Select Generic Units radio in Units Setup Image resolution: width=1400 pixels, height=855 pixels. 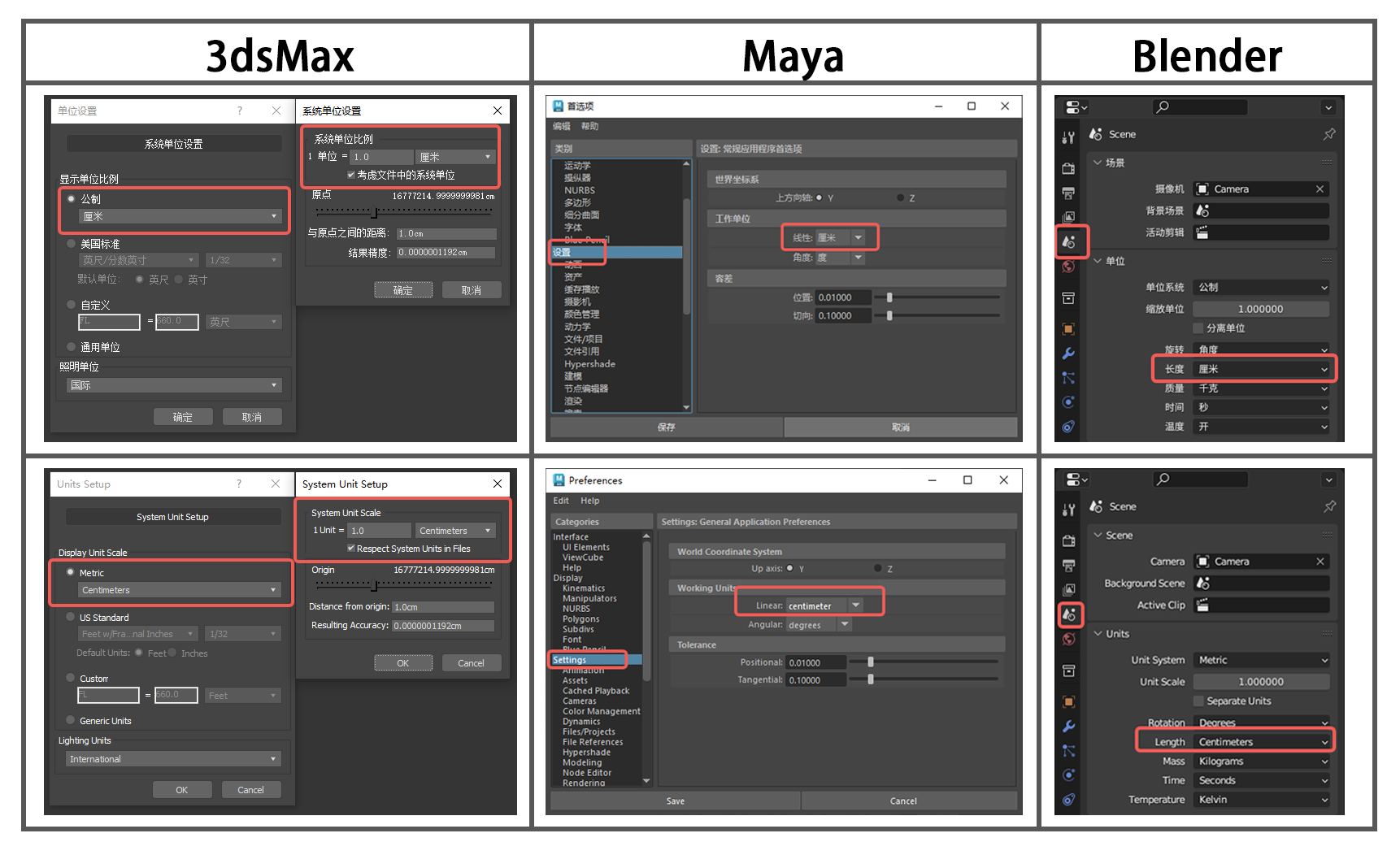tap(71, 720)
